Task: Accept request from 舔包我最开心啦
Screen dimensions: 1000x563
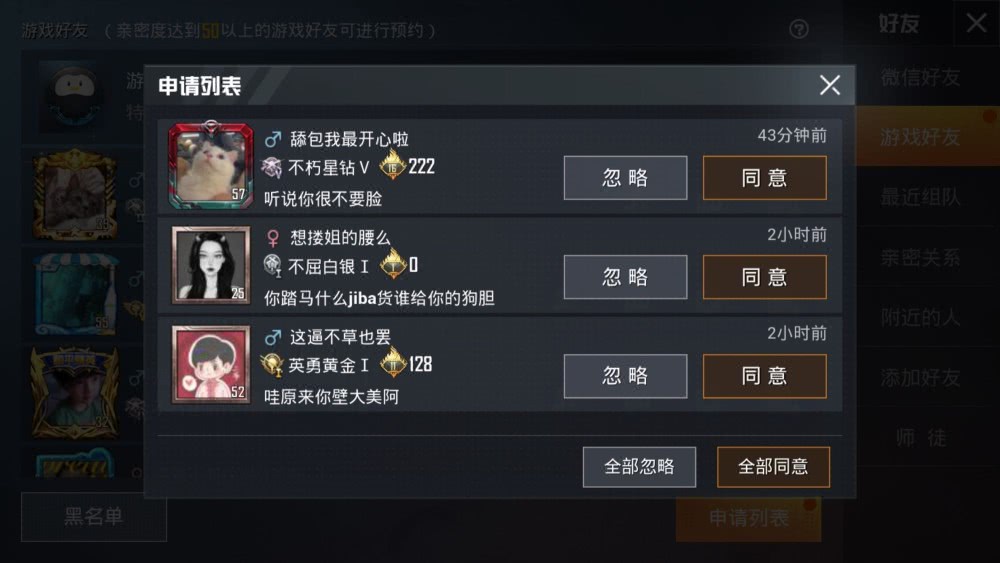Action: [765, 178]
